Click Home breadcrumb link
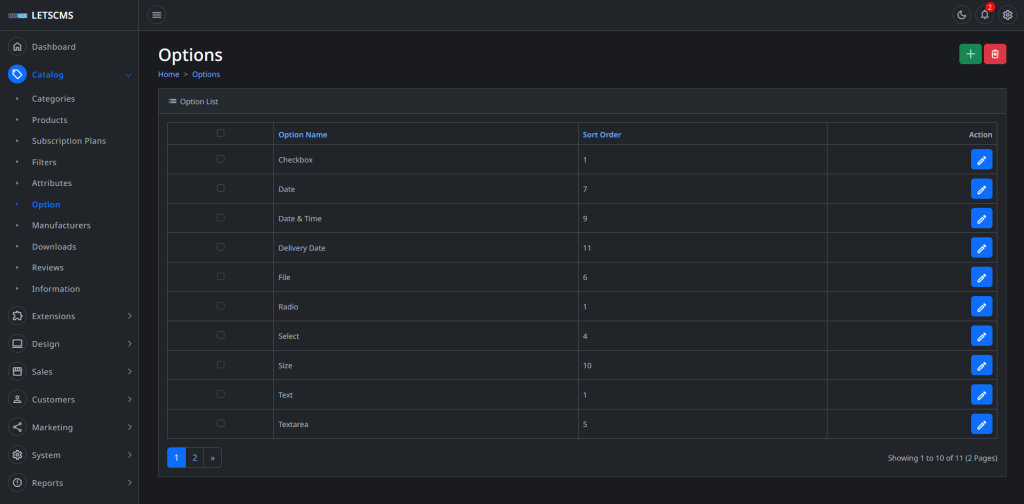This screenshot has height=504, width=1024. coord(168,74)
